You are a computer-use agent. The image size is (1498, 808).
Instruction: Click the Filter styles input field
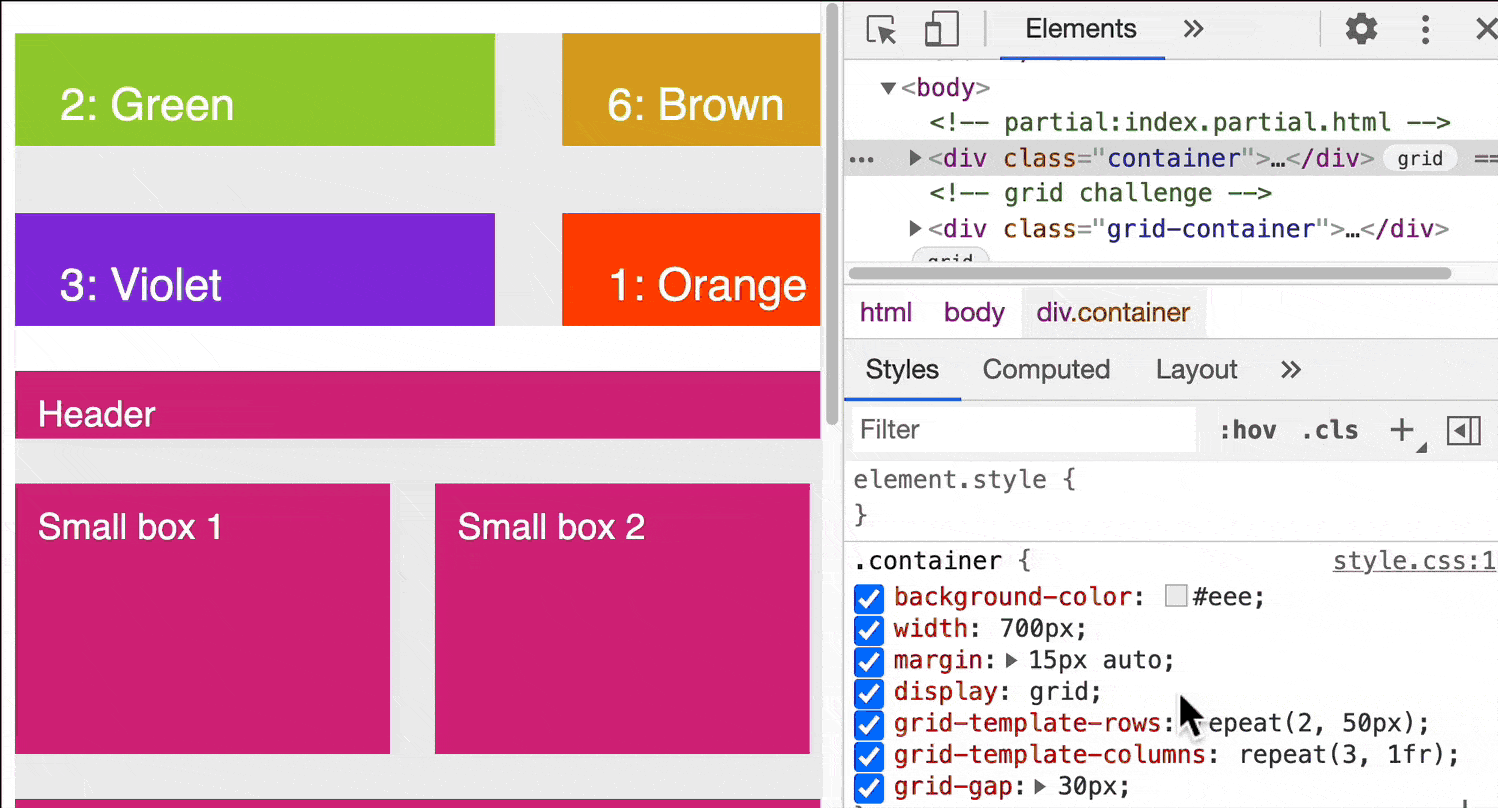(1024, 430)
